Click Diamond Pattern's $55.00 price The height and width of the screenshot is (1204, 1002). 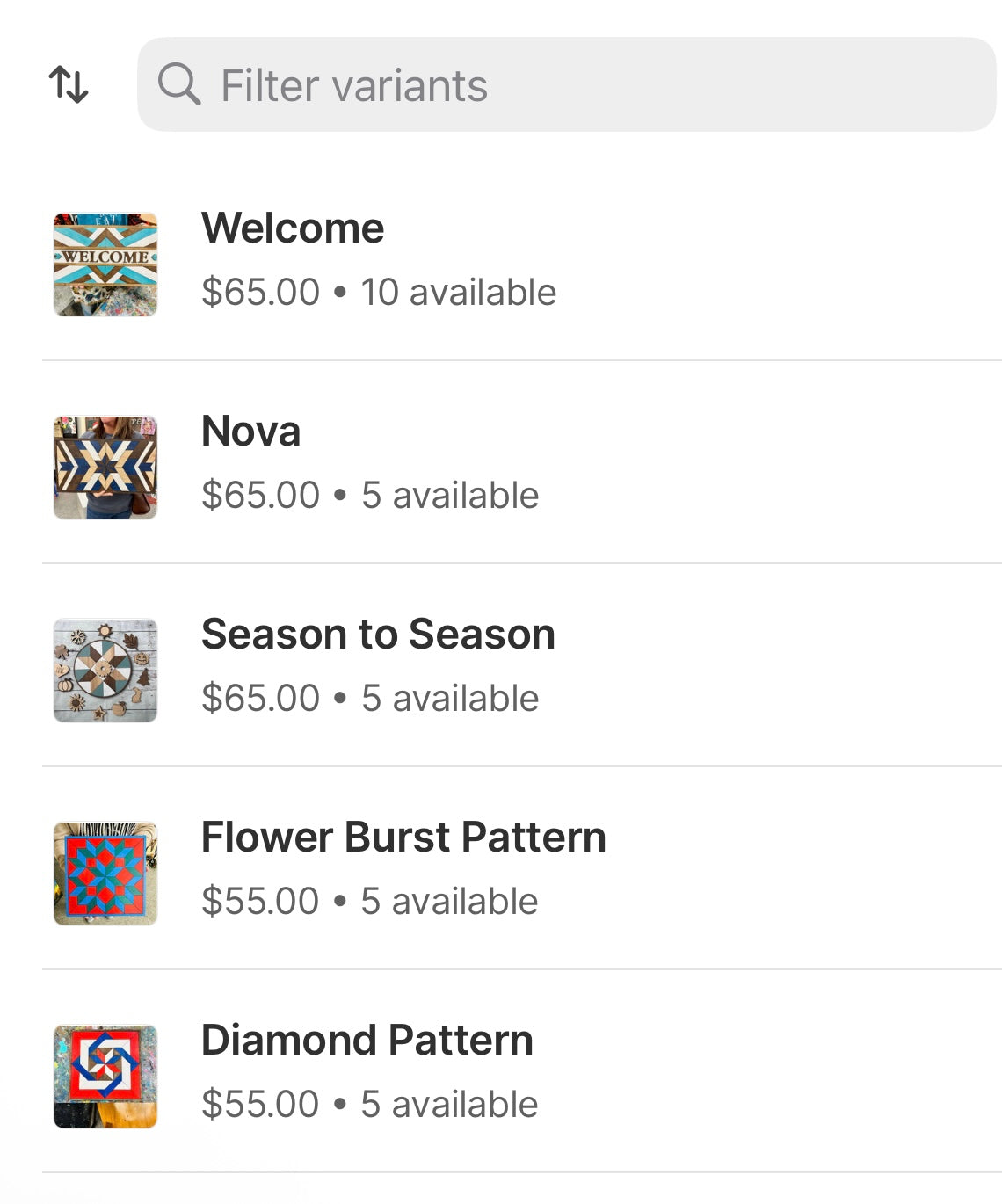pyautogui.click(x=260, y=1105)
